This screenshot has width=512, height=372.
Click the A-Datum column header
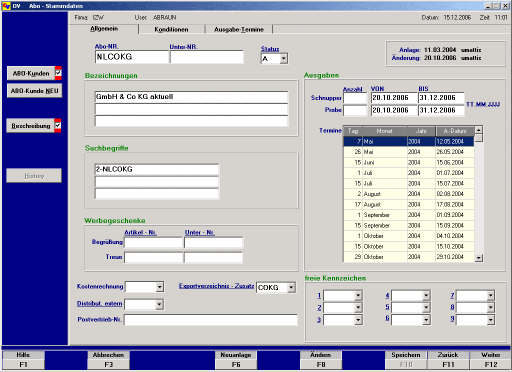tap(455, 131)
